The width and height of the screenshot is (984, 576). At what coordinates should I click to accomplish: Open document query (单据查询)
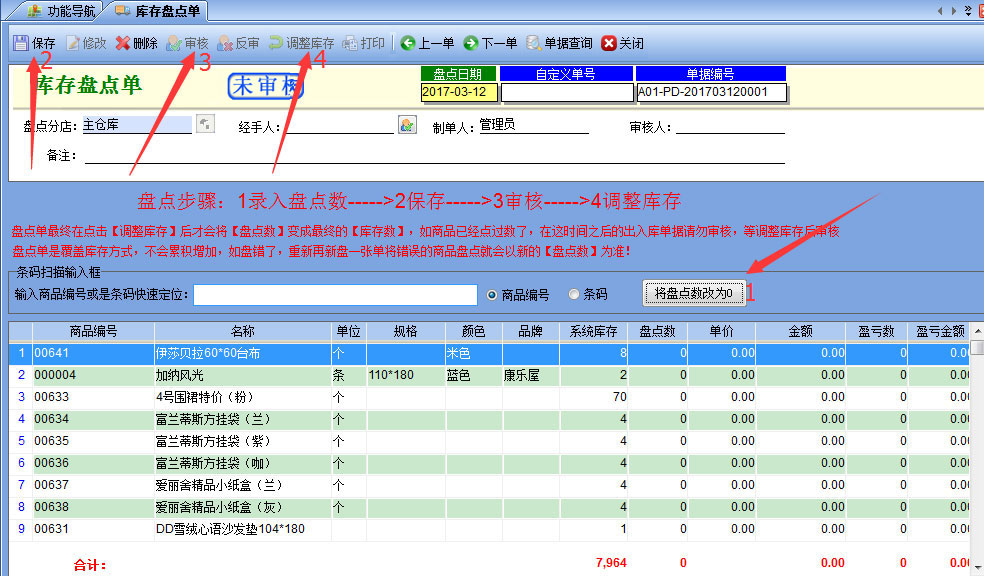[535, 44]
